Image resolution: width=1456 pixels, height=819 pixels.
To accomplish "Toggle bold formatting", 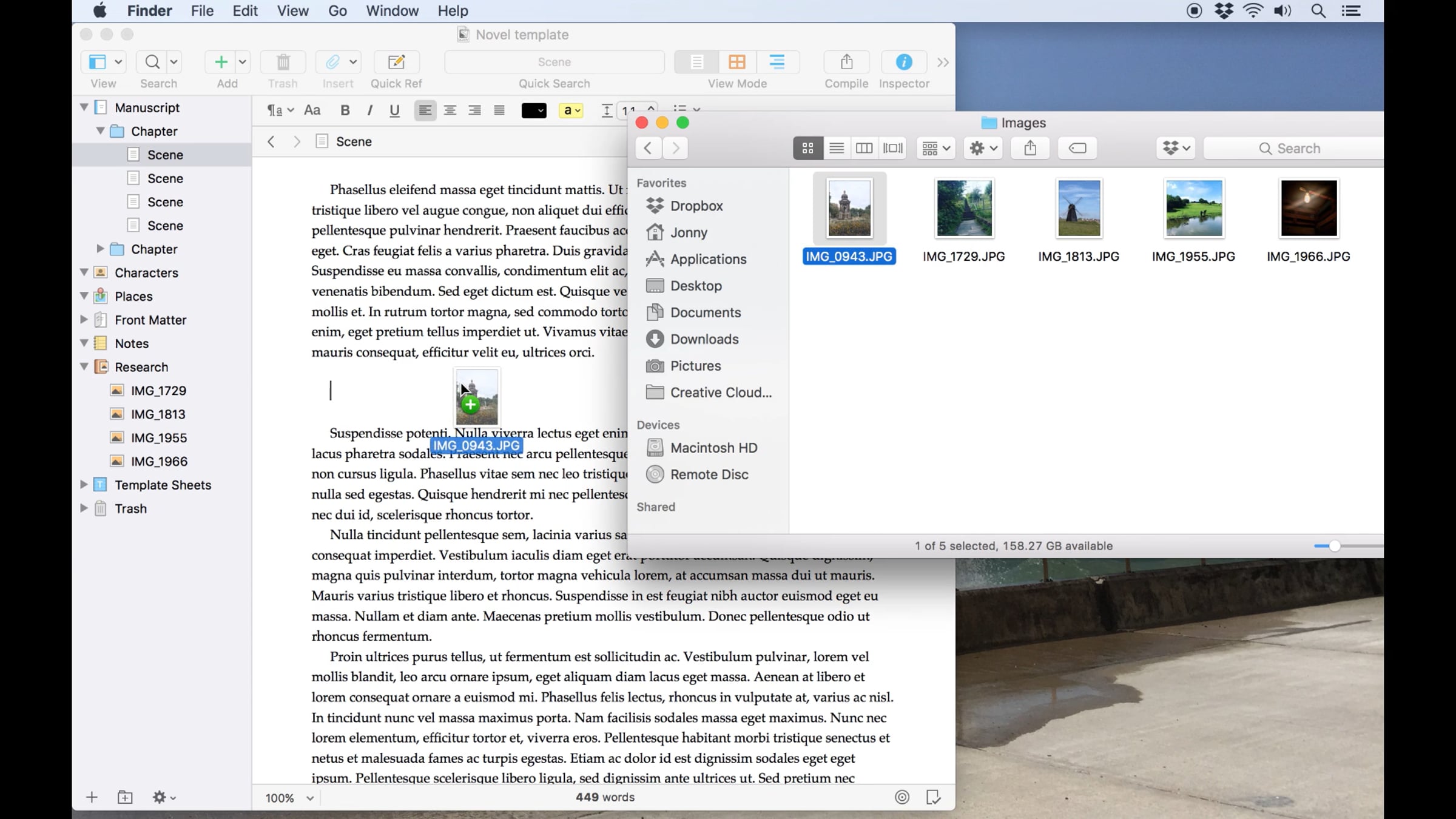I will click(x=345, y=110).
